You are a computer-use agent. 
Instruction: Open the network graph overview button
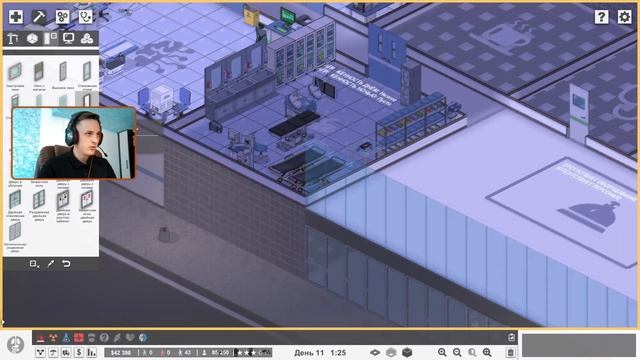tap(40, 352)
